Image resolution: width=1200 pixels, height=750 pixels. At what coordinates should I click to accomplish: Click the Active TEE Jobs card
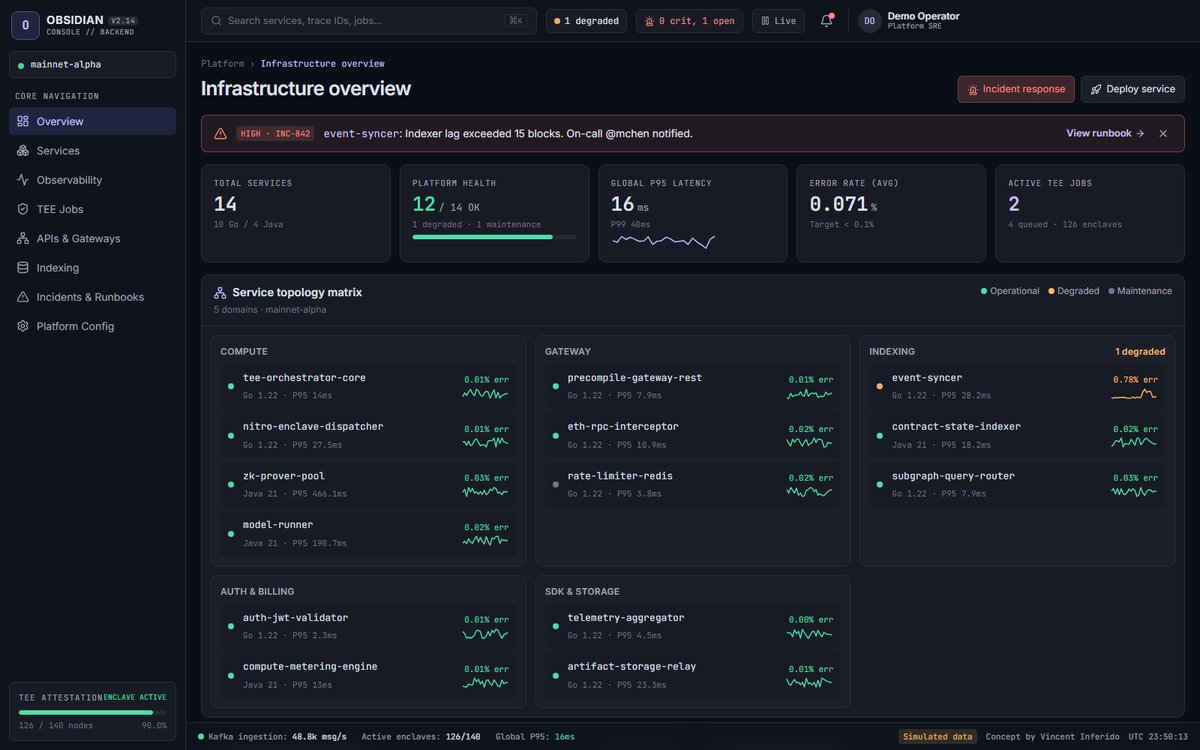click(1090, 213)
